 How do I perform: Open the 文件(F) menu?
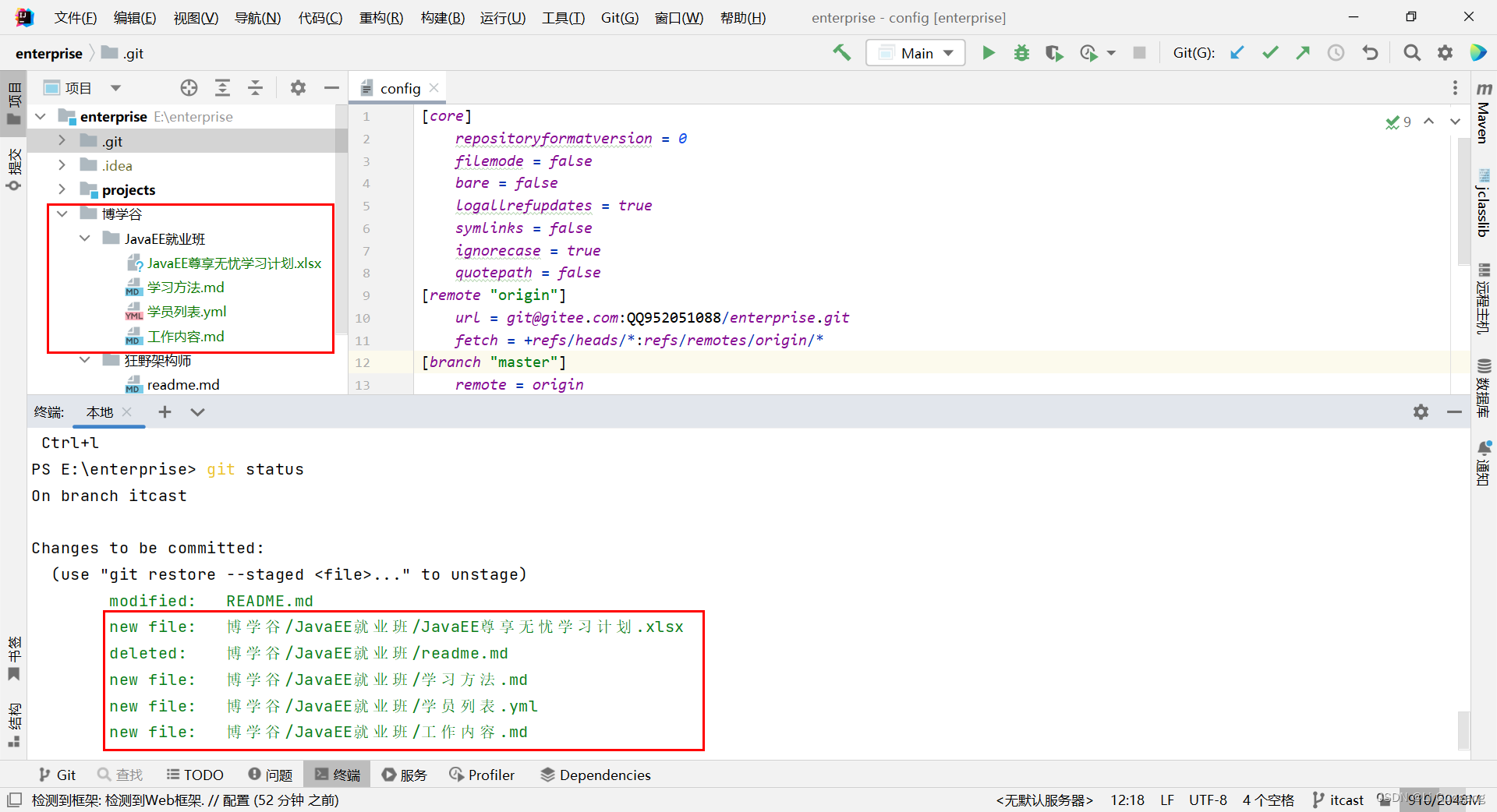point(76,17)
